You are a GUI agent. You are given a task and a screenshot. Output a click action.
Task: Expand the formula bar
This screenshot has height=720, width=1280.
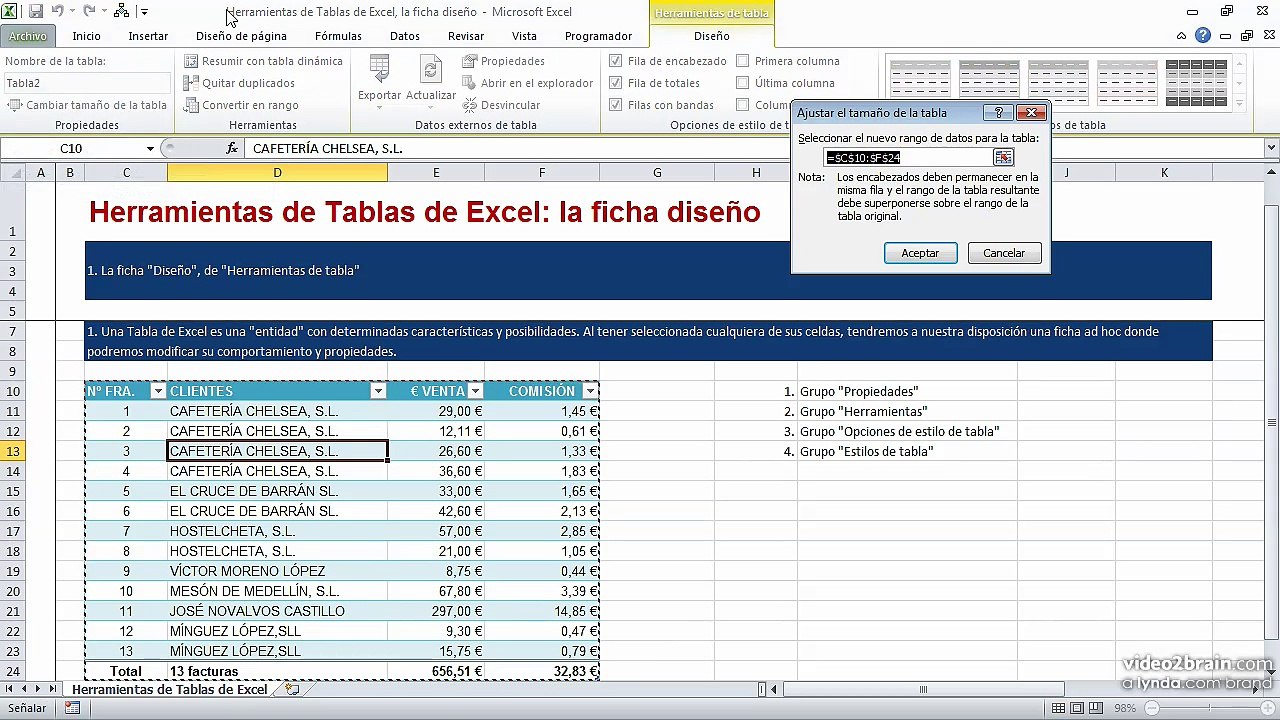[x=1271, y=148]
